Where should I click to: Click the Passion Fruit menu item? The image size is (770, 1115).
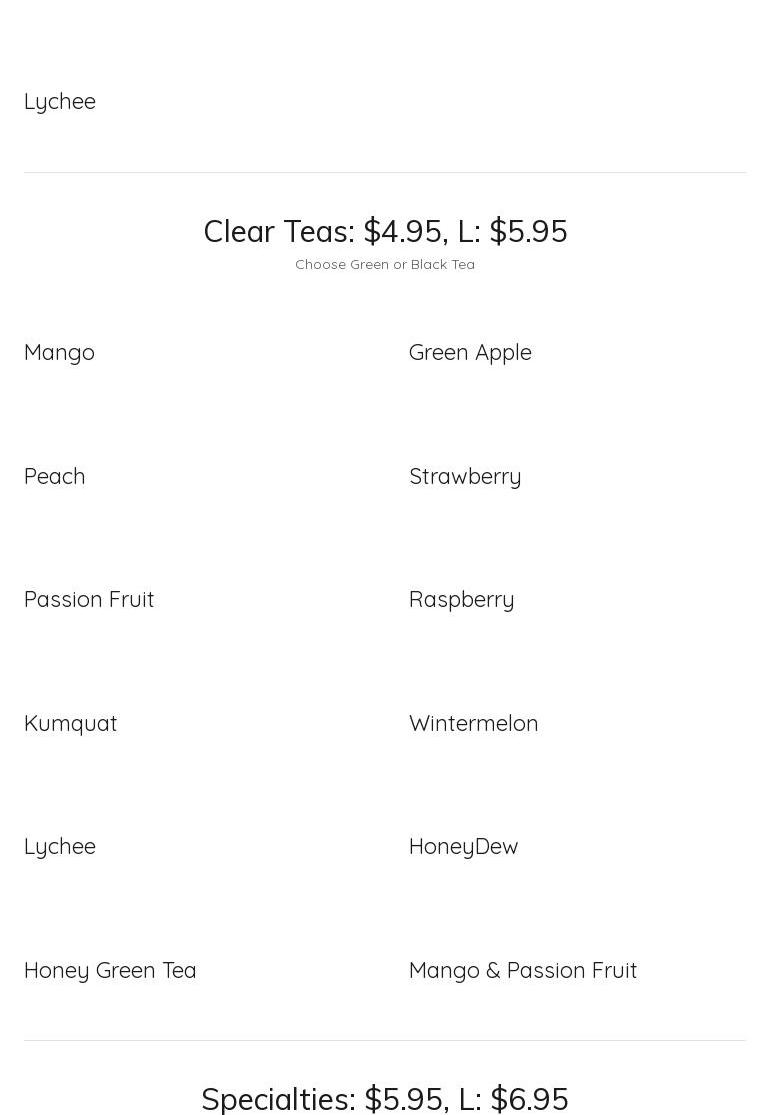[x=89, y=599]
